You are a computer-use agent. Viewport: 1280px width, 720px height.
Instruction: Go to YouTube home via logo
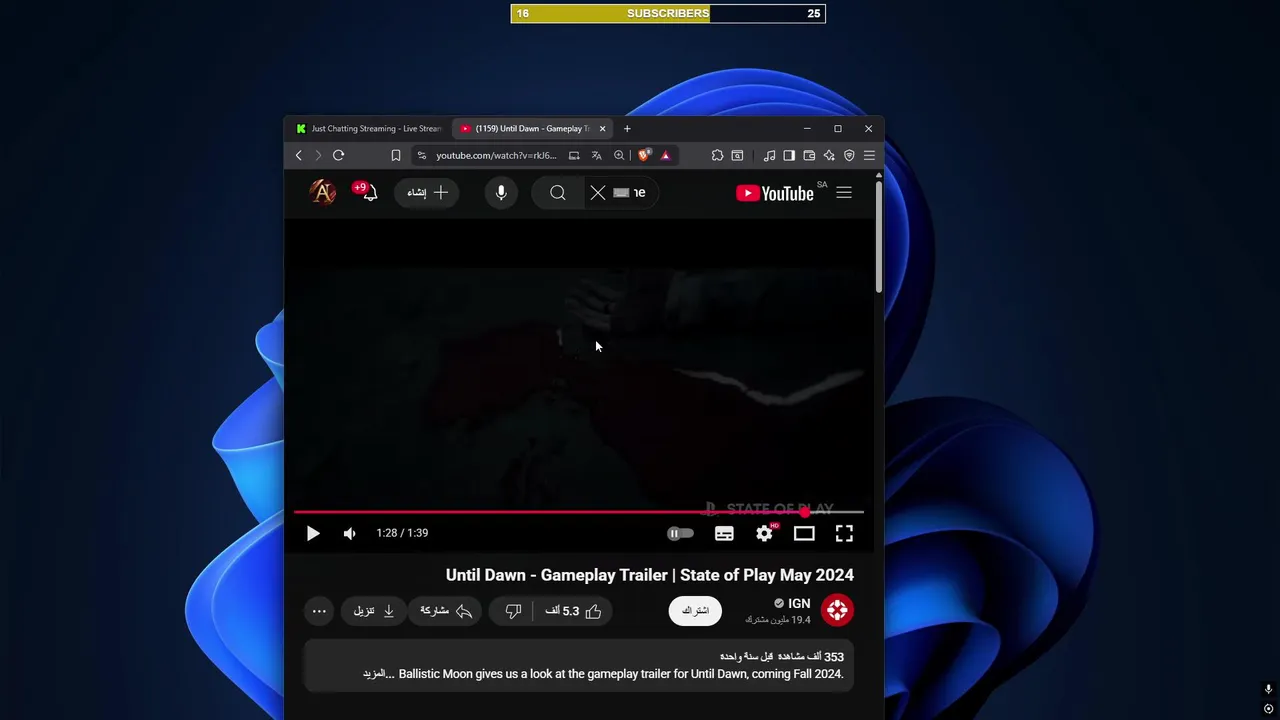pos(775,193)
